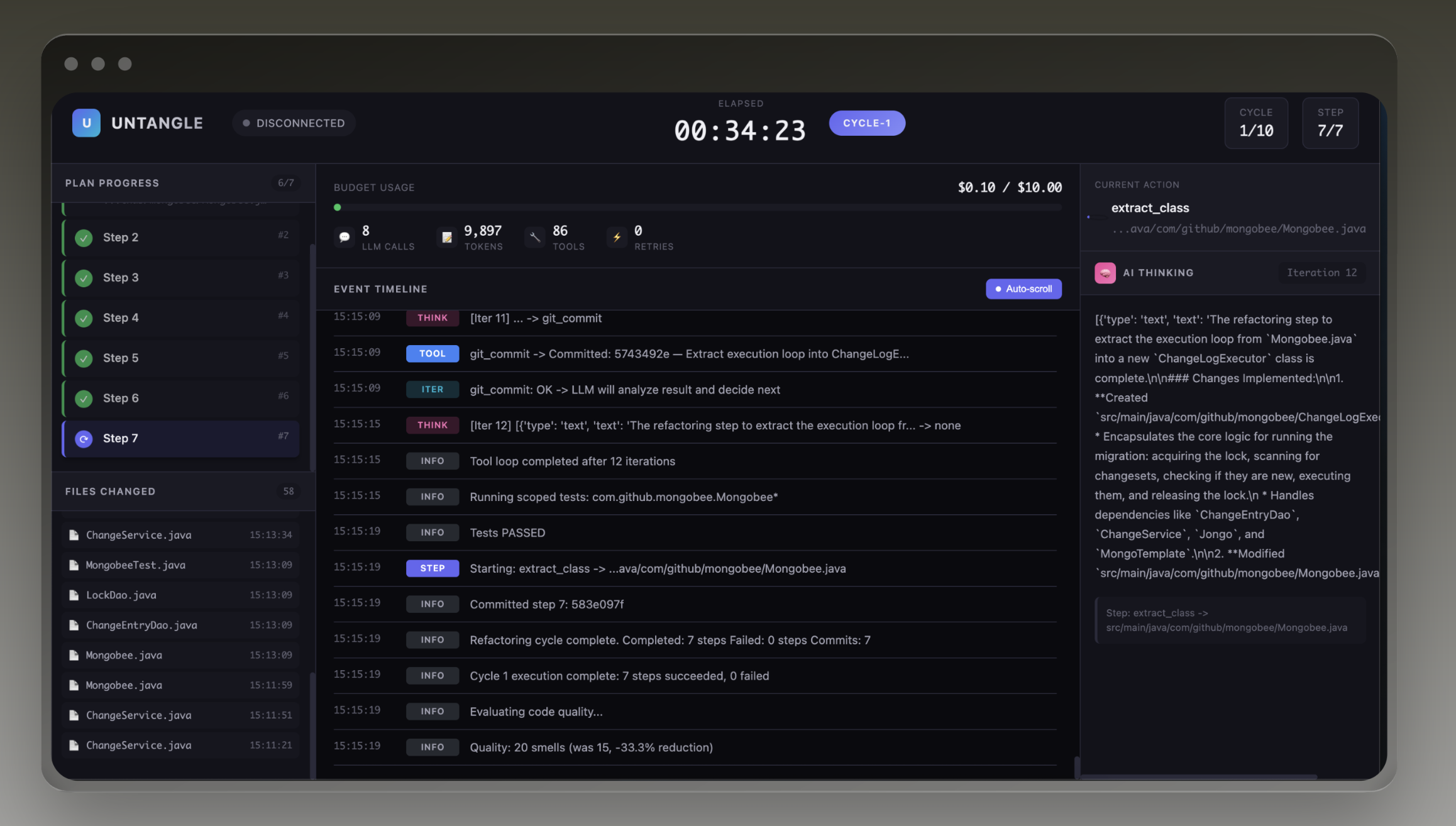Click the Disconnected status indicator
Image resolution: width=1456 pixels, height=826 pixels.
click(294, 123)
